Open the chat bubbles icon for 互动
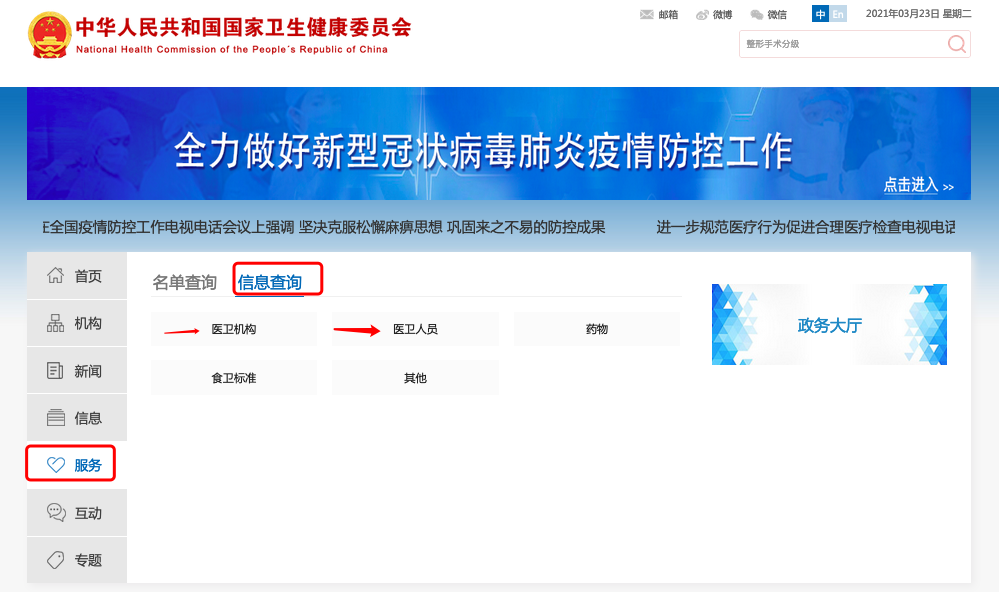The height and width of the screenshot is (592, 999). click(56, 512)
